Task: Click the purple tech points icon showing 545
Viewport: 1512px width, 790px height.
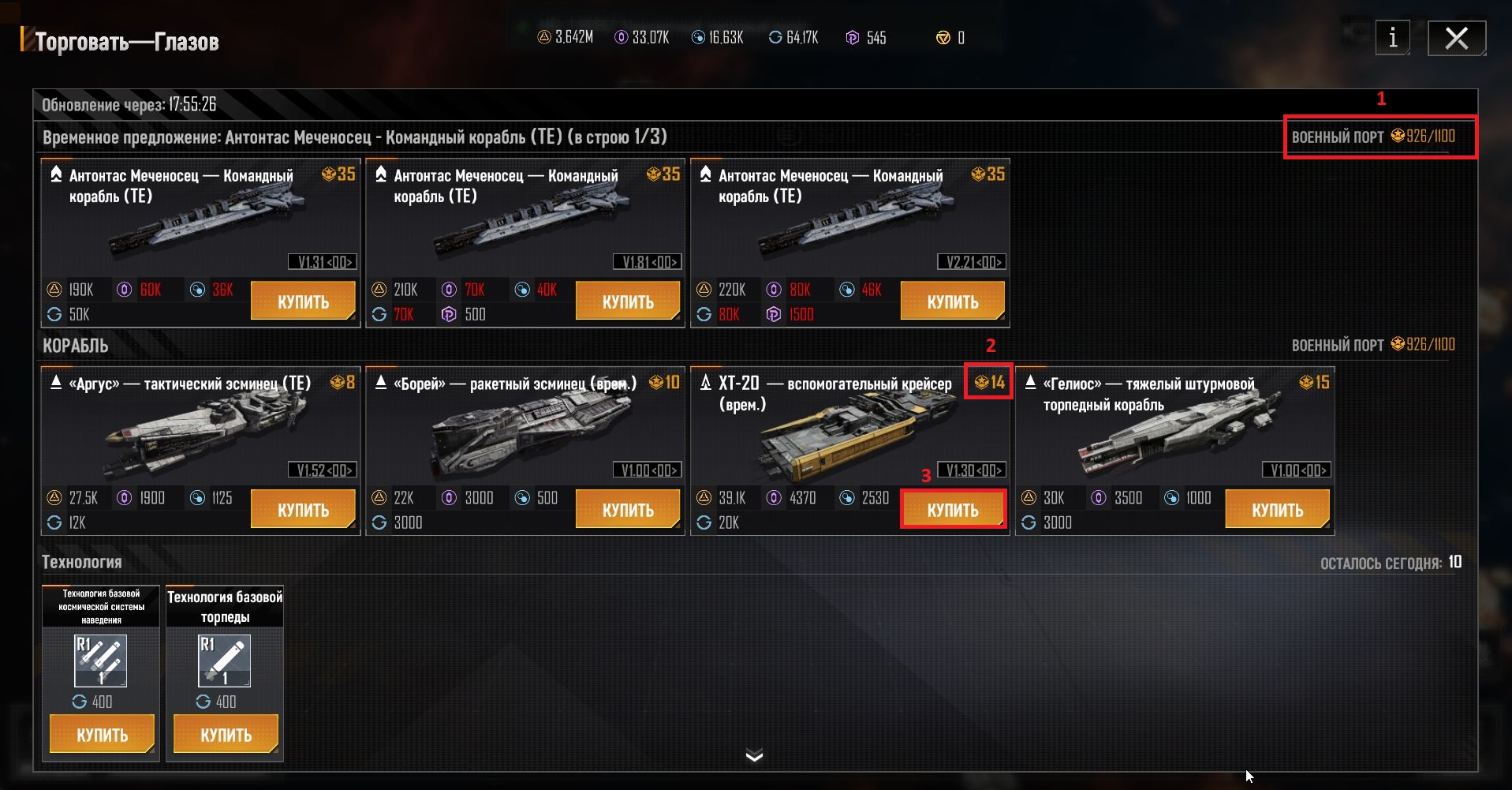Action: [x=853, y=37]
